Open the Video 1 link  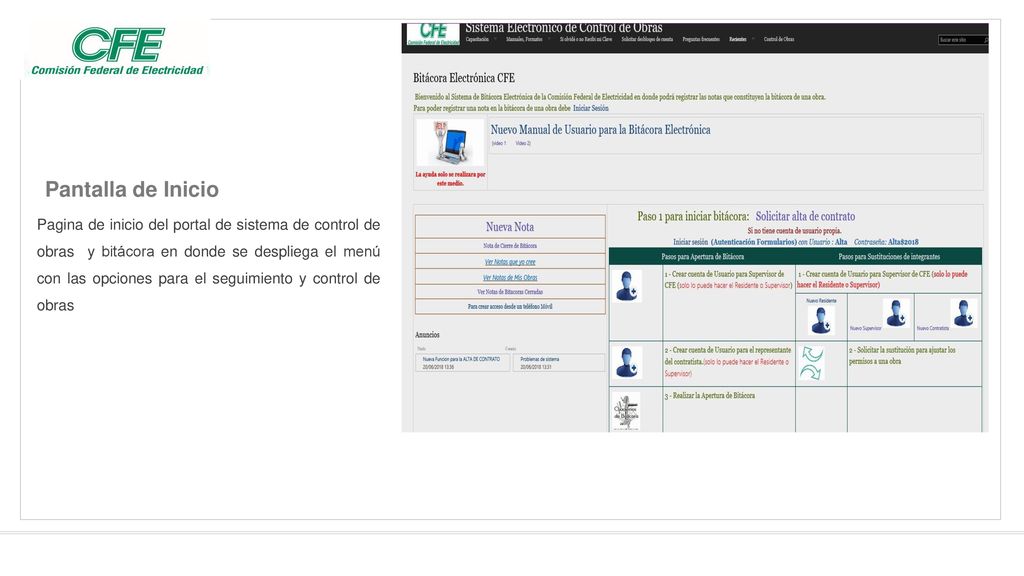[499, 144]
